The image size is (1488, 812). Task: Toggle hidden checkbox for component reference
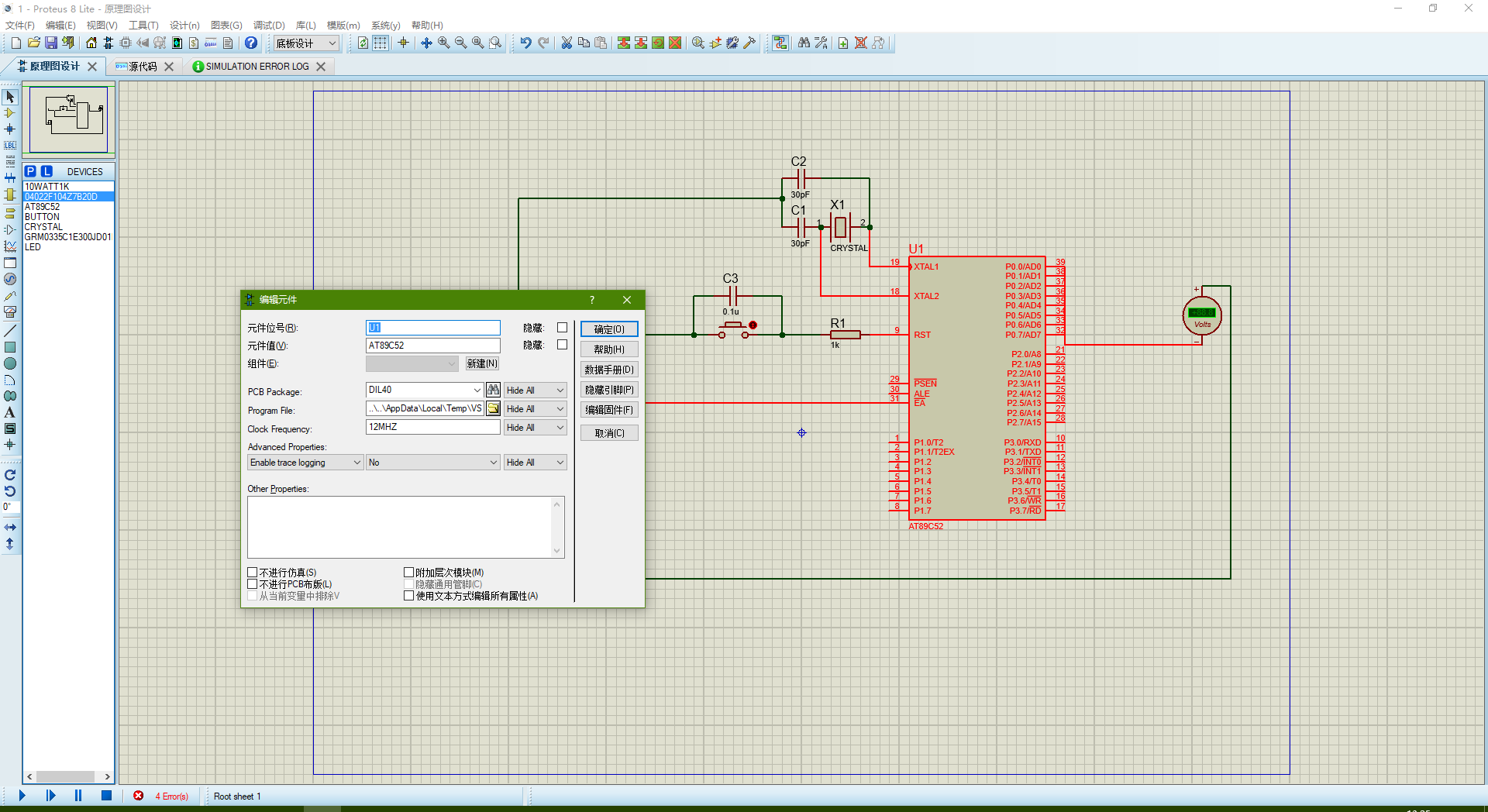(x=563, y=328)
